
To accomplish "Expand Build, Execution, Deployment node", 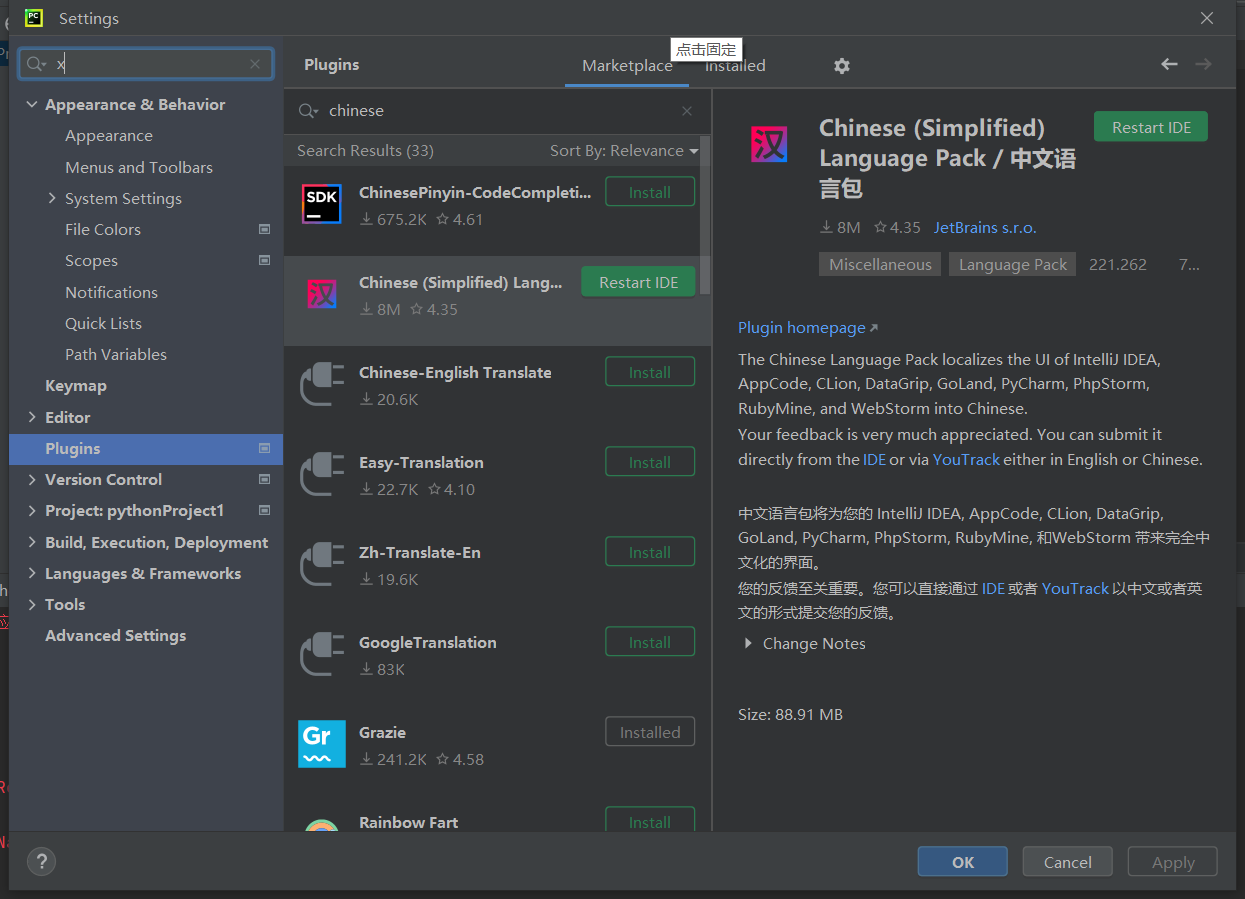I will coord(32,542).
